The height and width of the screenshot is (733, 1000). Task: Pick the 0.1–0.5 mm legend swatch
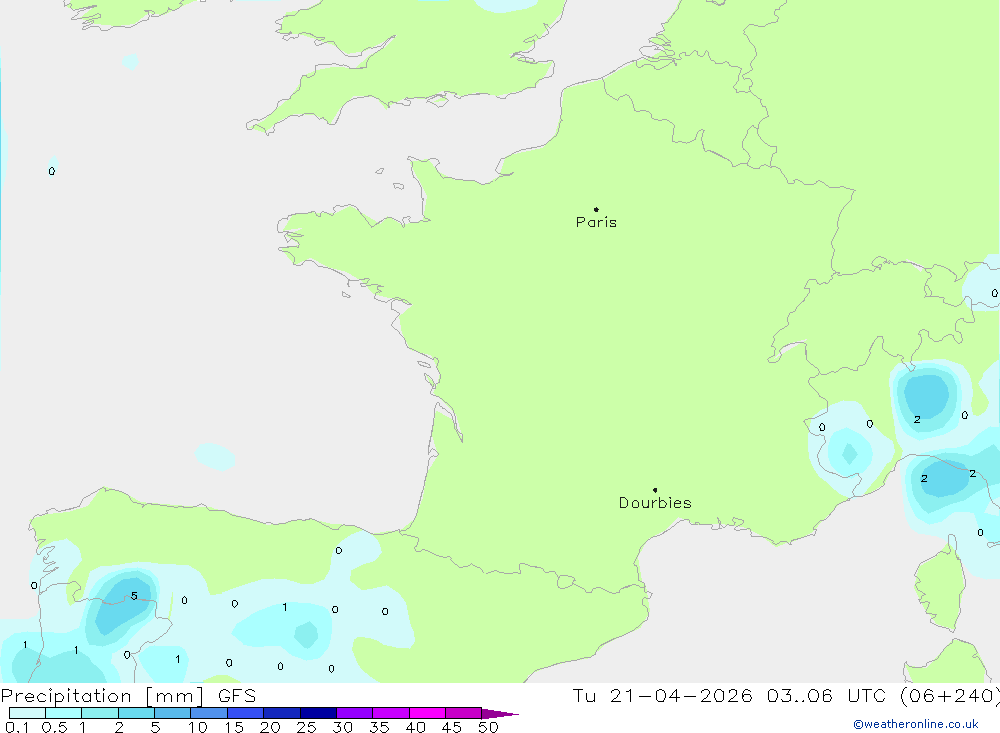(27, 713)
